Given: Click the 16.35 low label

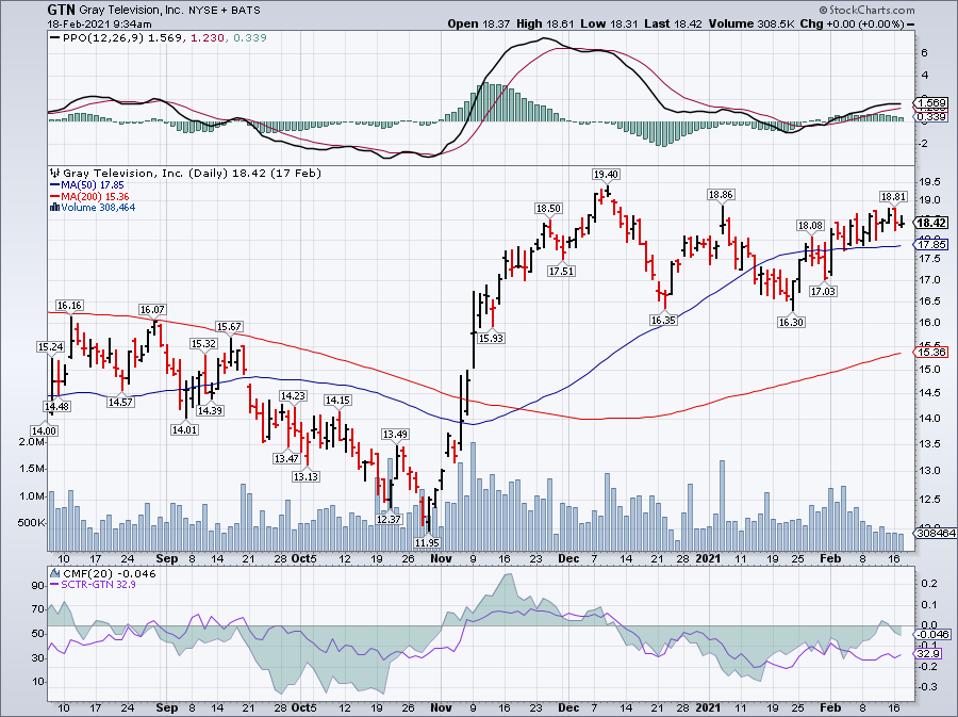Looking at the screenshot, I should (x=664, y=319).
